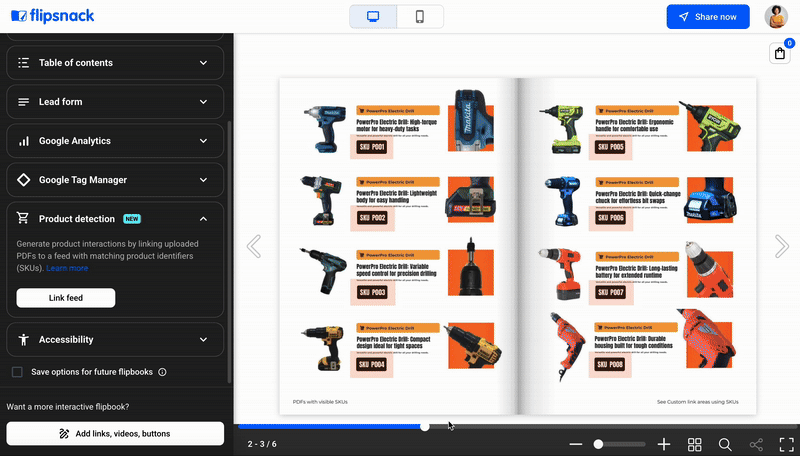This screenshot has height=456, width=800.
Task: Click the Google Tag Manager diamond icon
Action: 23,180
